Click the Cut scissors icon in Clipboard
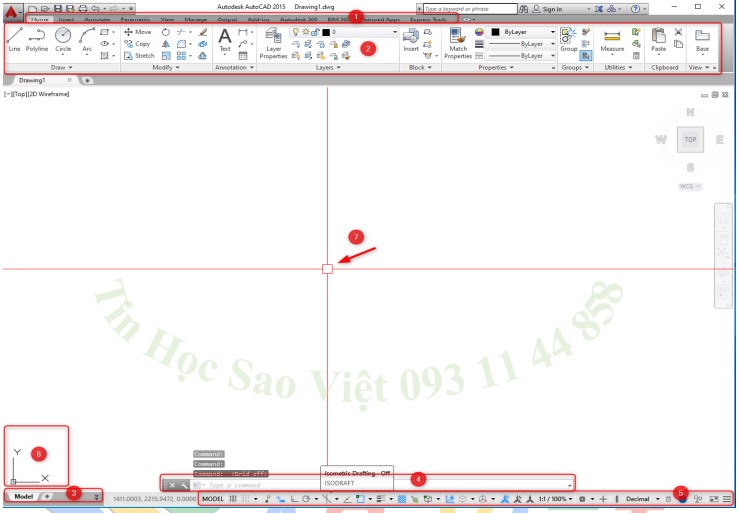Viewport: 739px width, 513px height. coord(678,32)
